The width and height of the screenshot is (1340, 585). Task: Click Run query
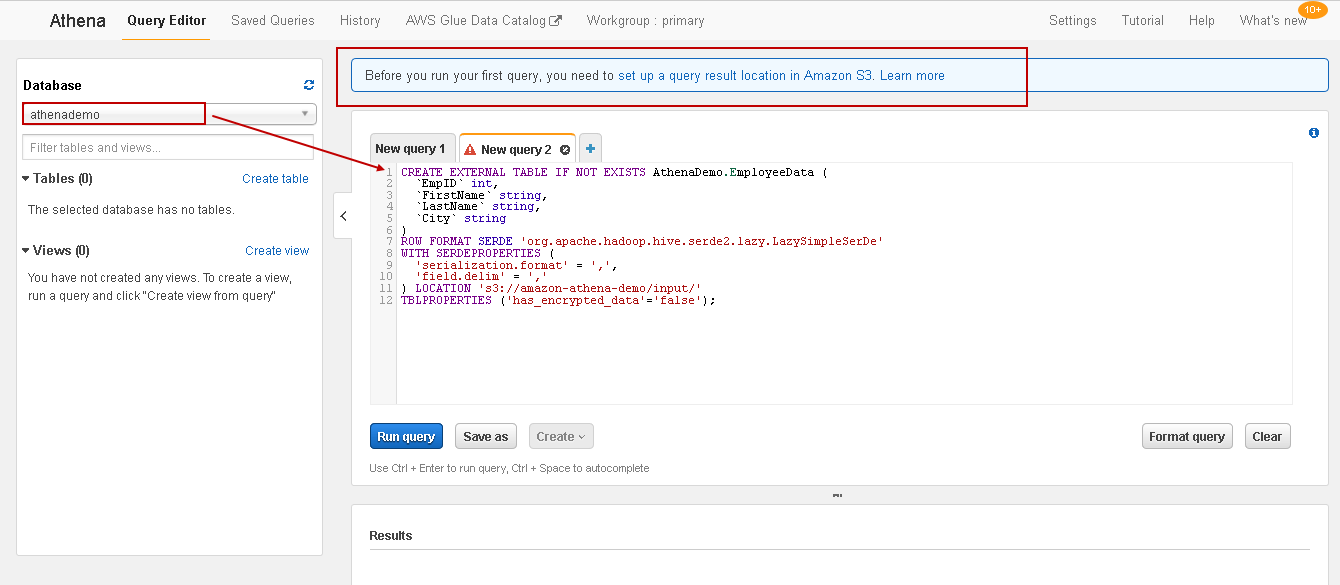[x=406, y=436]
